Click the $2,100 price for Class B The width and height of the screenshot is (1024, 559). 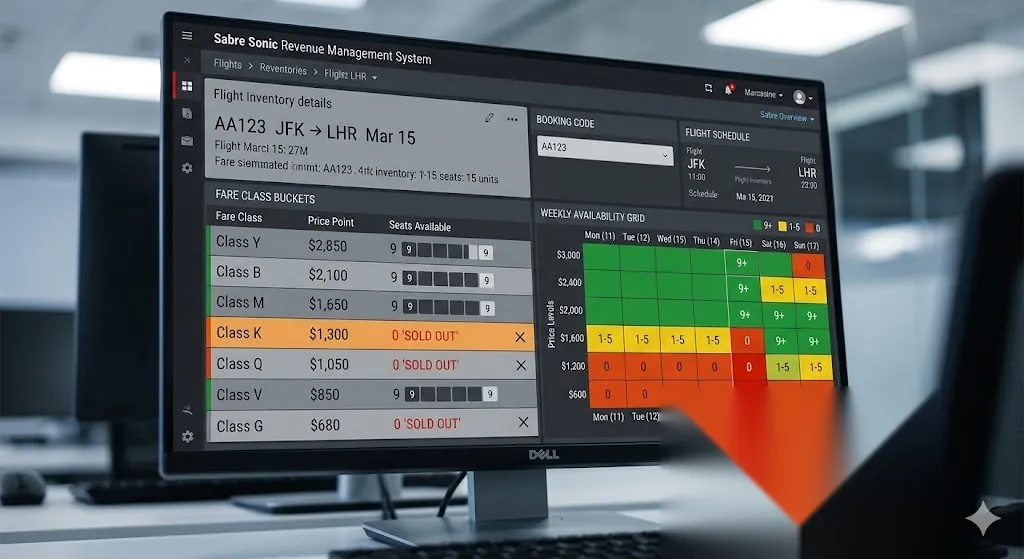328,275
